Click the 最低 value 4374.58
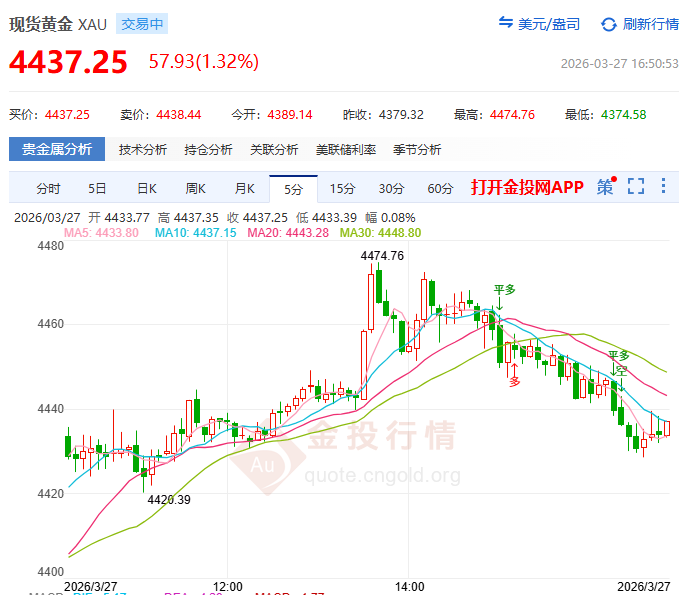 tap(624, 115)
